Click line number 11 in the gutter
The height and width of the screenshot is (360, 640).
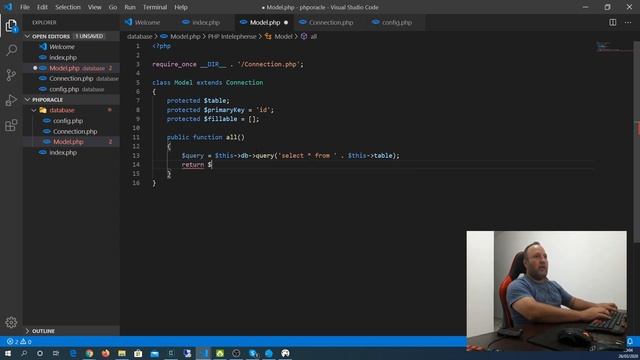pyautogui.click(x=136, y=137)
